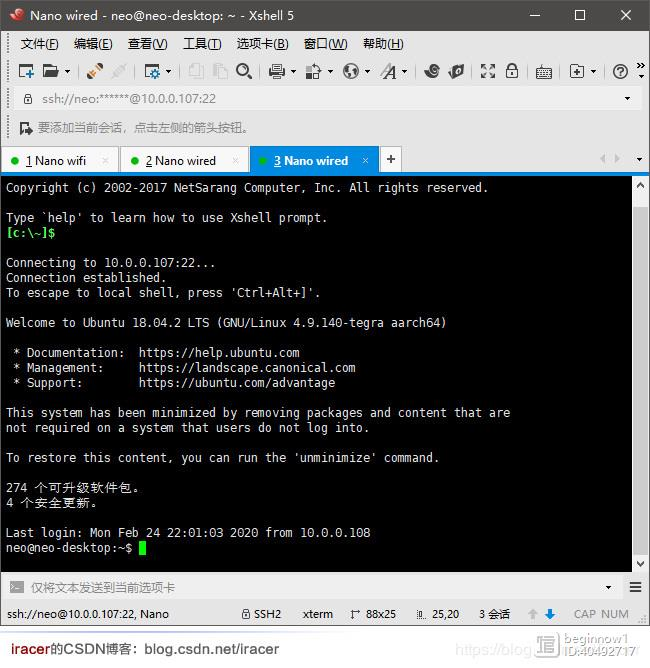Open the session Properties gear icon
Image resolution: width=650 pixels, height=668 pixels.
click(x=152, y=71)
